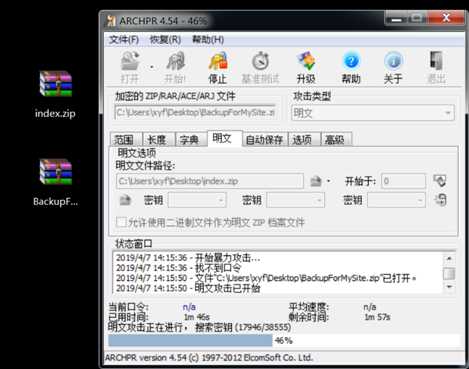
Task: Switch to the 自动保存 tab
Action: point(264,140)
